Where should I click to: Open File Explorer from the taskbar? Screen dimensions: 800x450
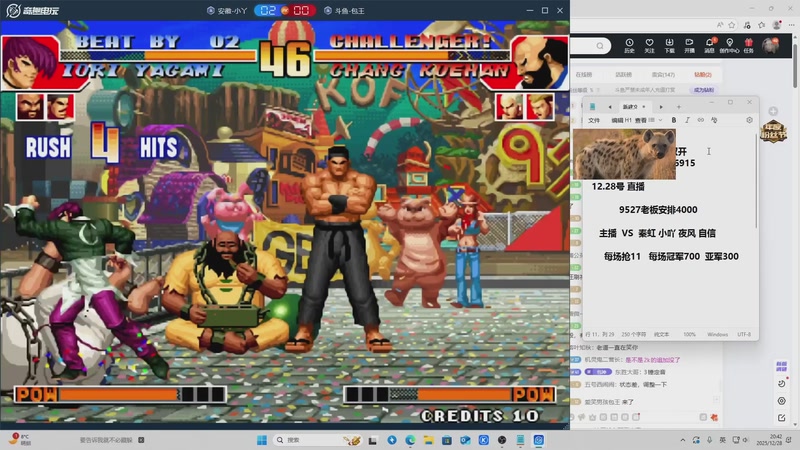[x=428, y=440]
